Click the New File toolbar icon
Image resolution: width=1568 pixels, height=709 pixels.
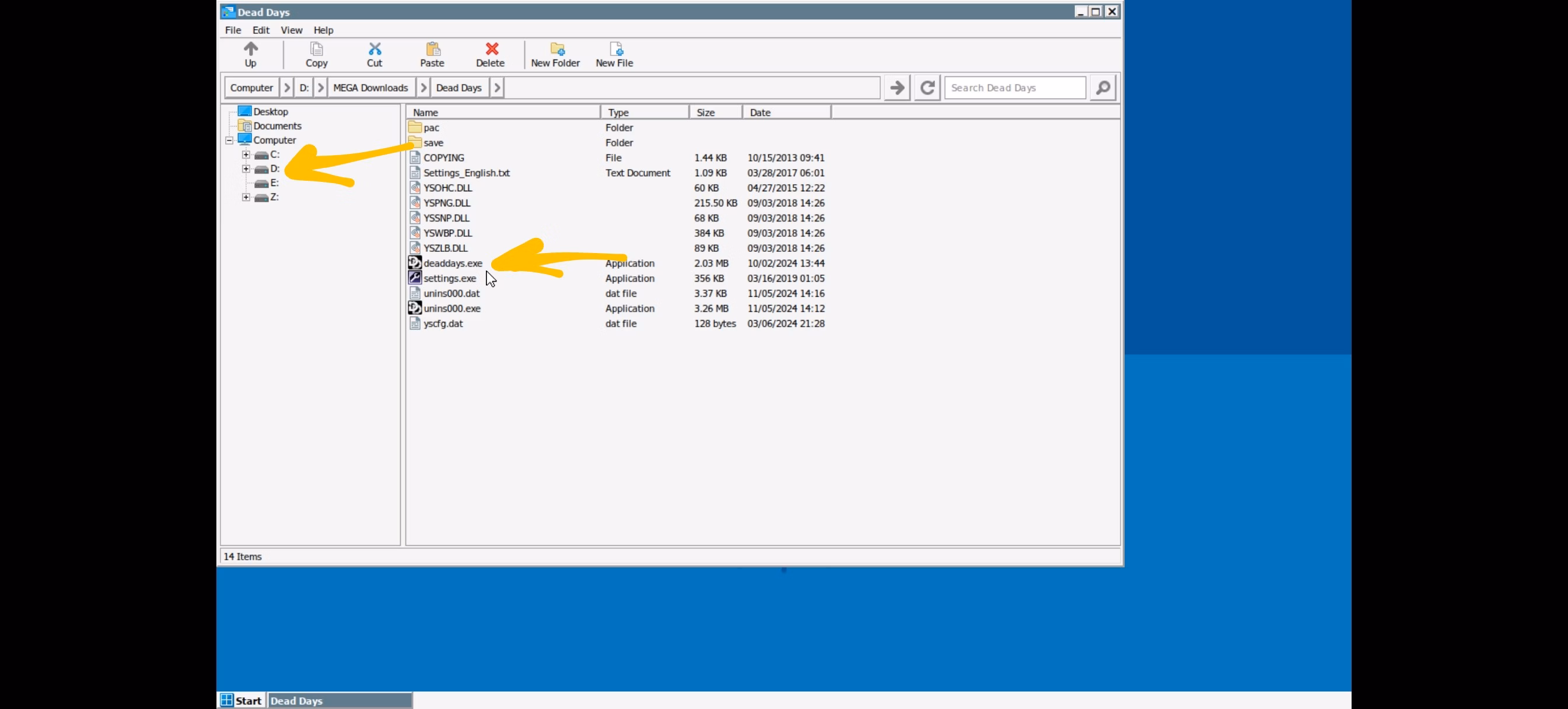tap(615, 49)
